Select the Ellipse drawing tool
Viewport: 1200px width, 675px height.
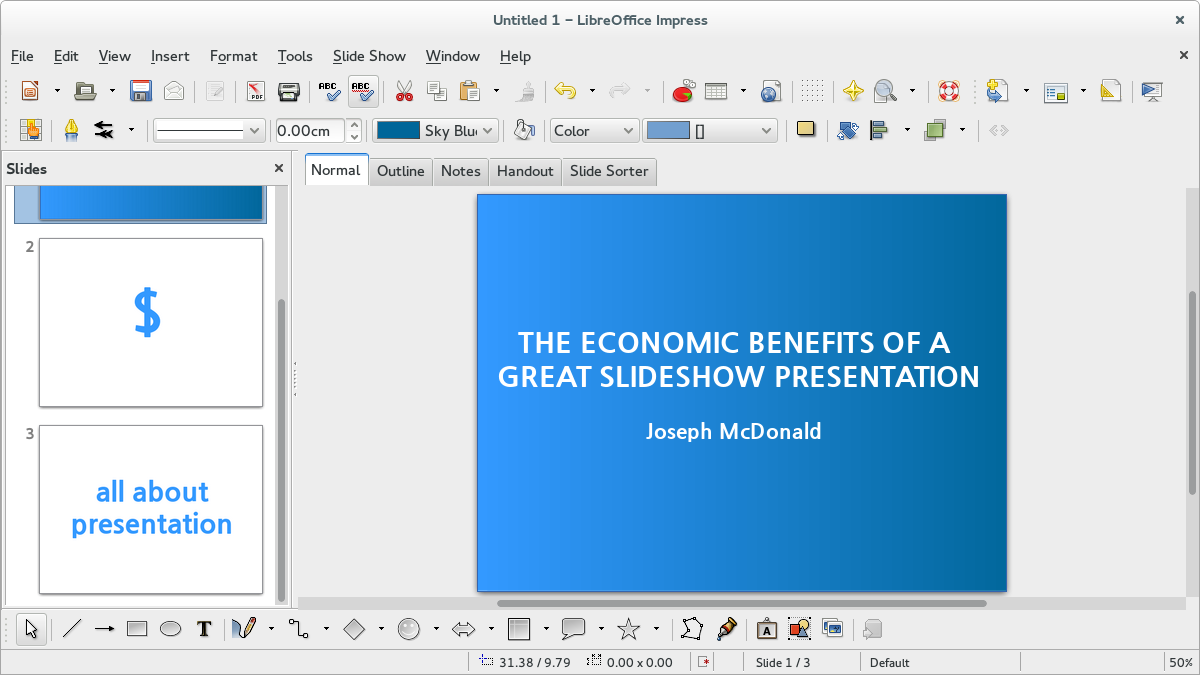tap(171, 629)
